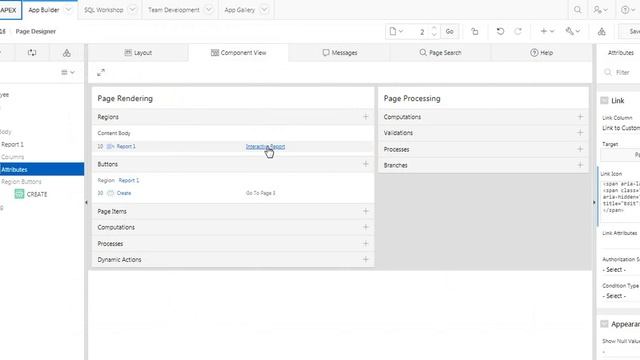The height and width of the screenshot is (360, 640).
Task: Add a rendering computation with plus icon
Action: [366, 227]
